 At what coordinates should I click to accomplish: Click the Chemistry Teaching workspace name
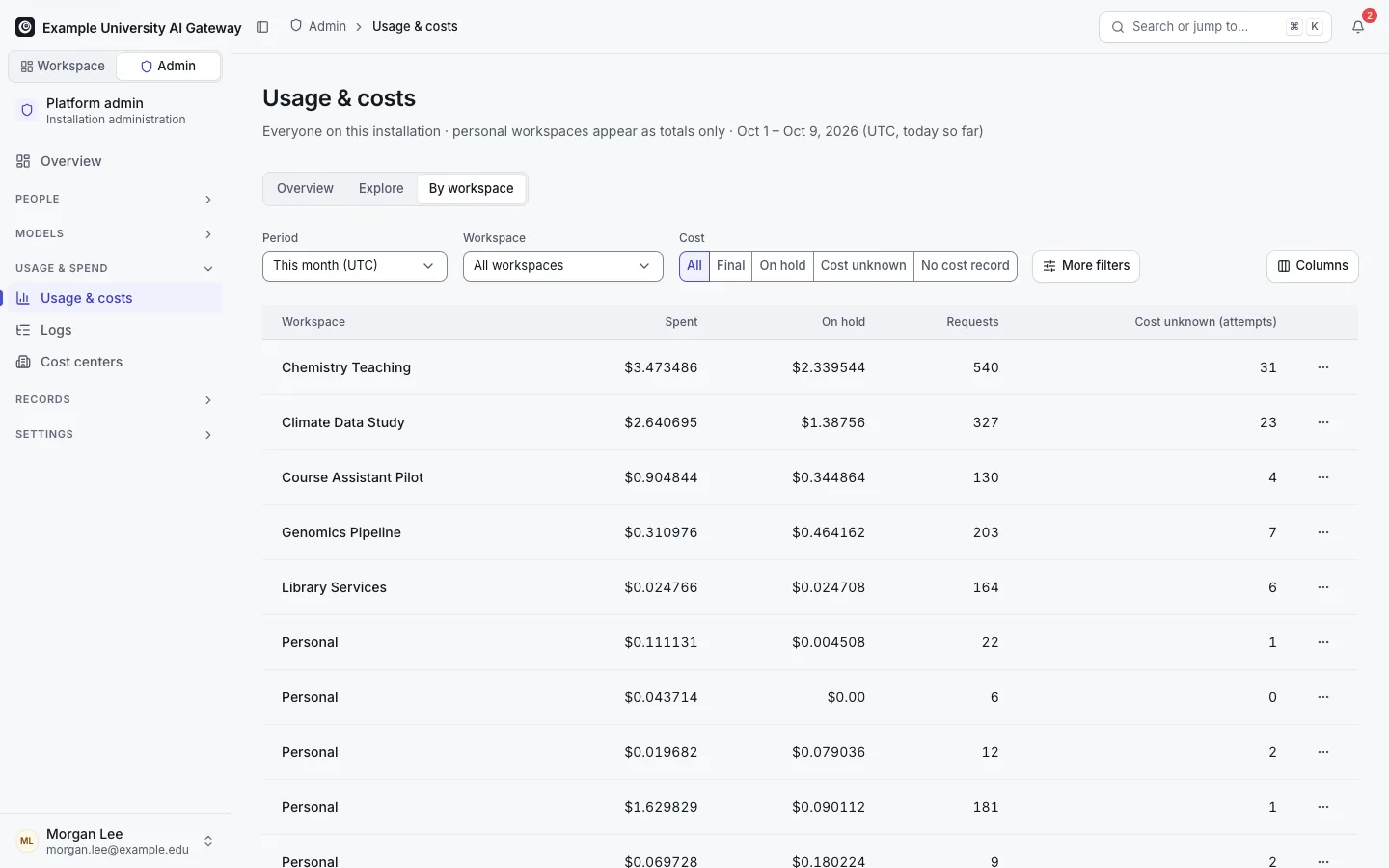(x=346, y=367)
